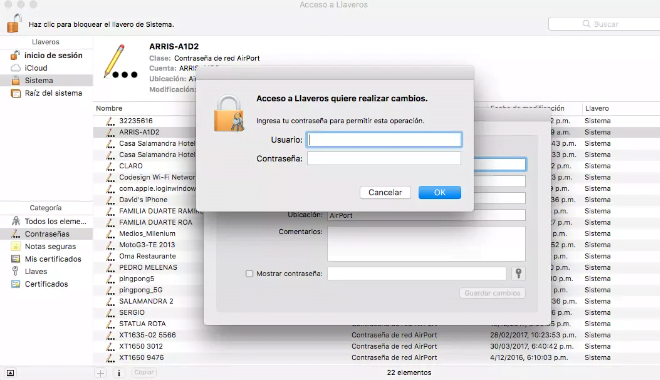Click the Mis certificados icon
660x380 pixels.
coord(16,259)
